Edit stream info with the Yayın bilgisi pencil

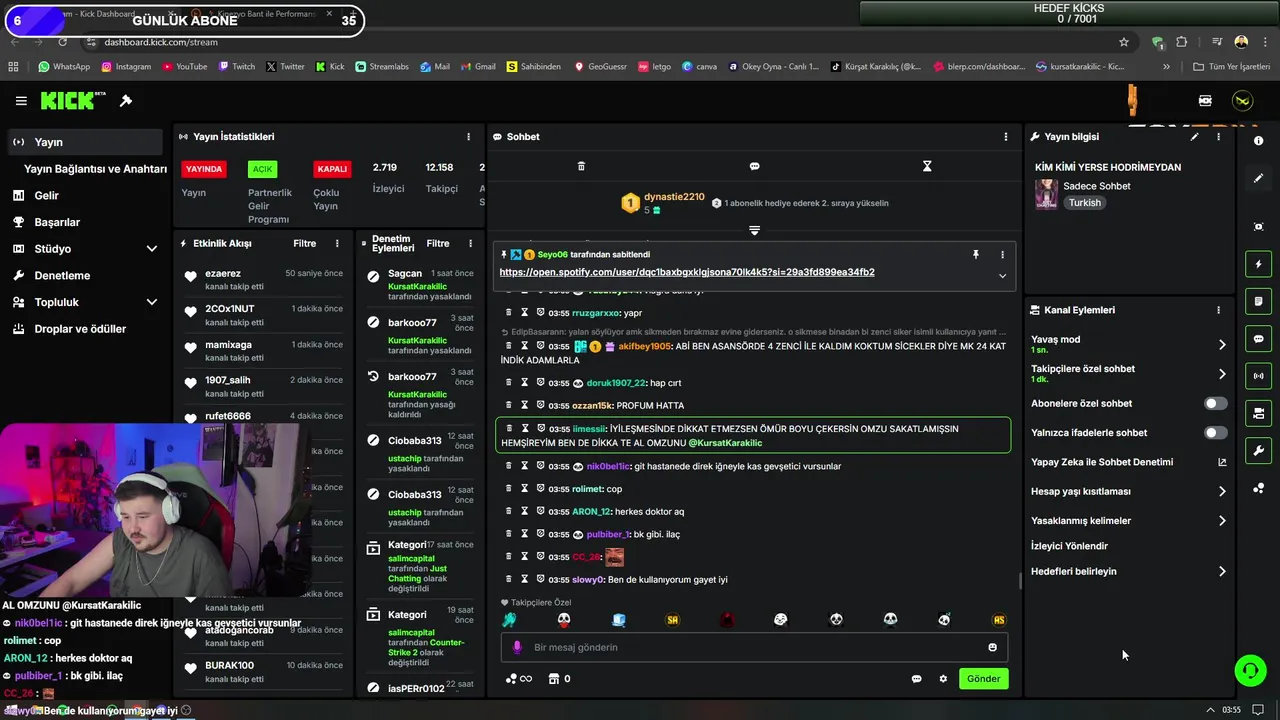point(1194,137)
